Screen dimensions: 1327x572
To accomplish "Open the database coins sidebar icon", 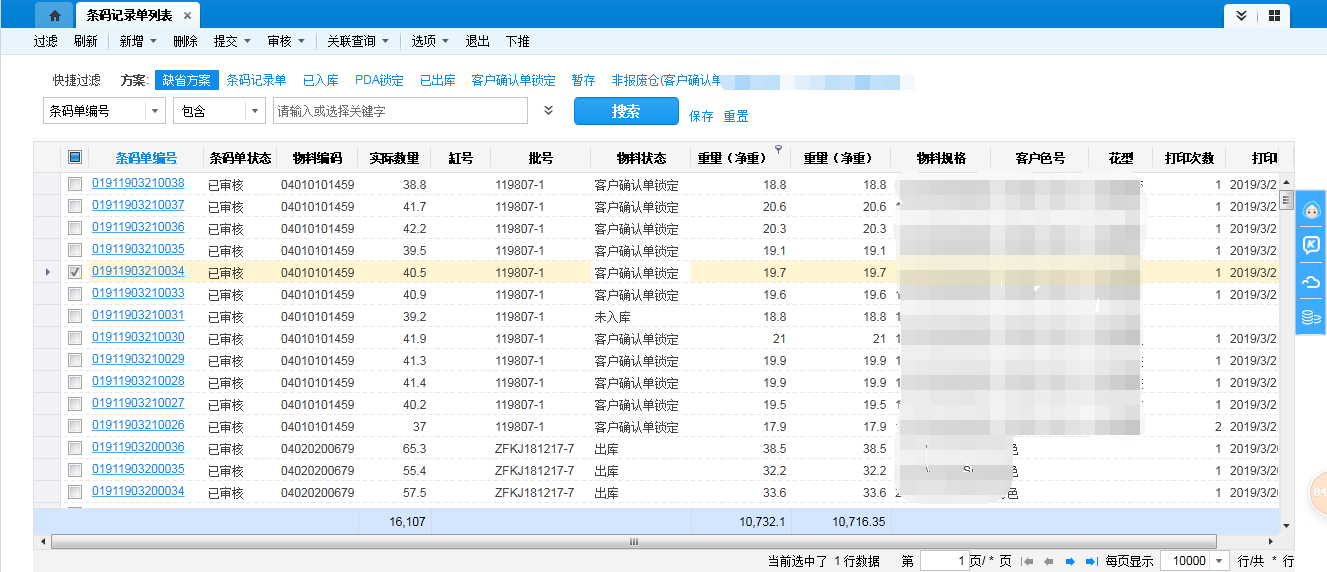I will 1311,317.
